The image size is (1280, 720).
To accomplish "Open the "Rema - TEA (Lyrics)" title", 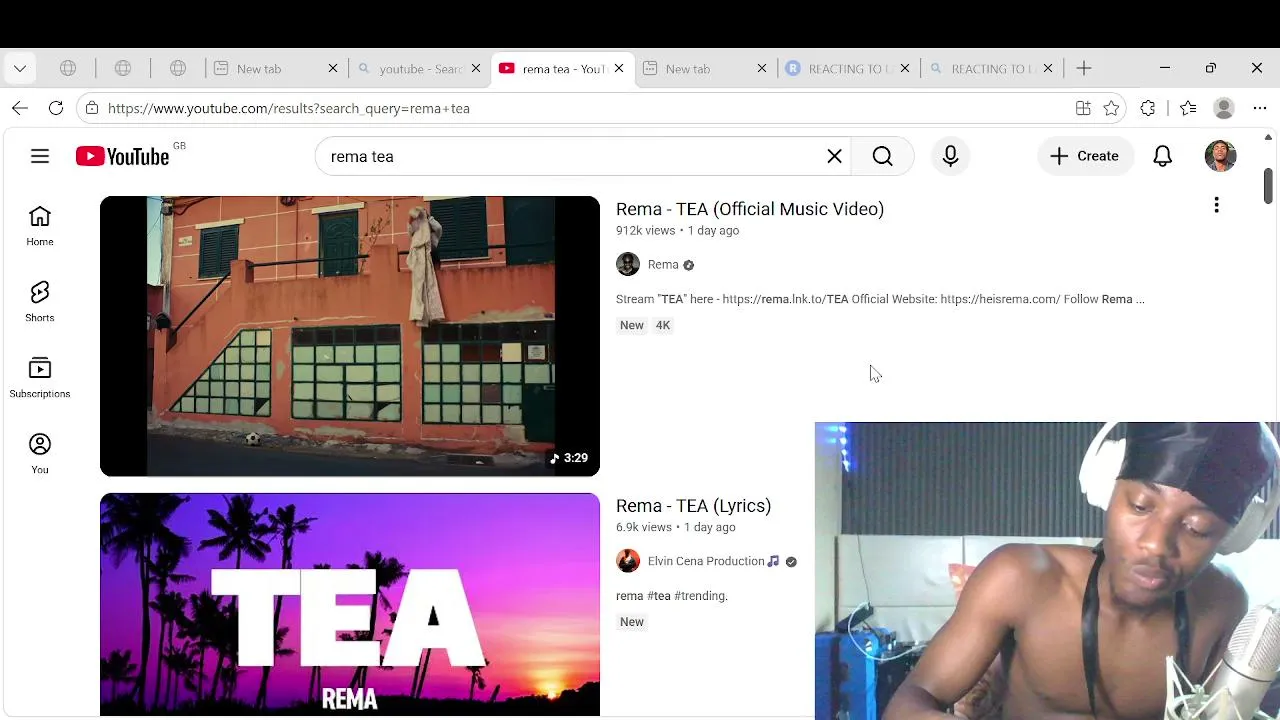I will click(x=693, y=506).
